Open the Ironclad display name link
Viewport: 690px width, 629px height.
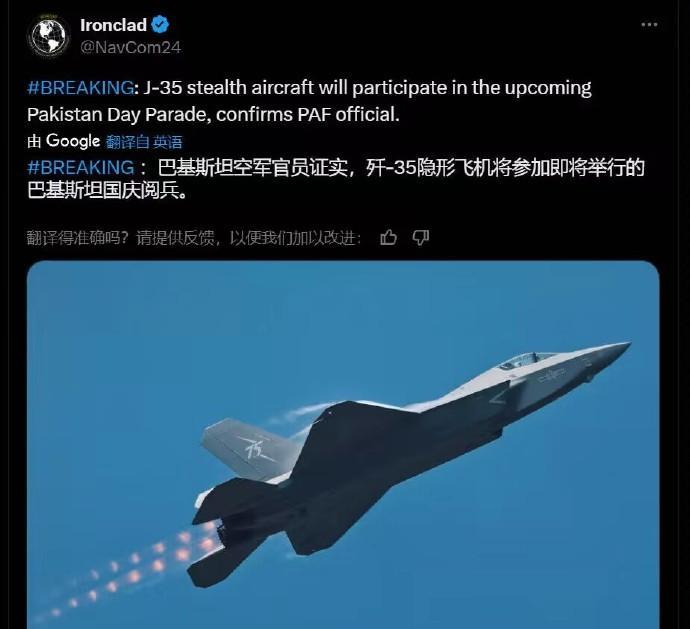pos(114,25)
